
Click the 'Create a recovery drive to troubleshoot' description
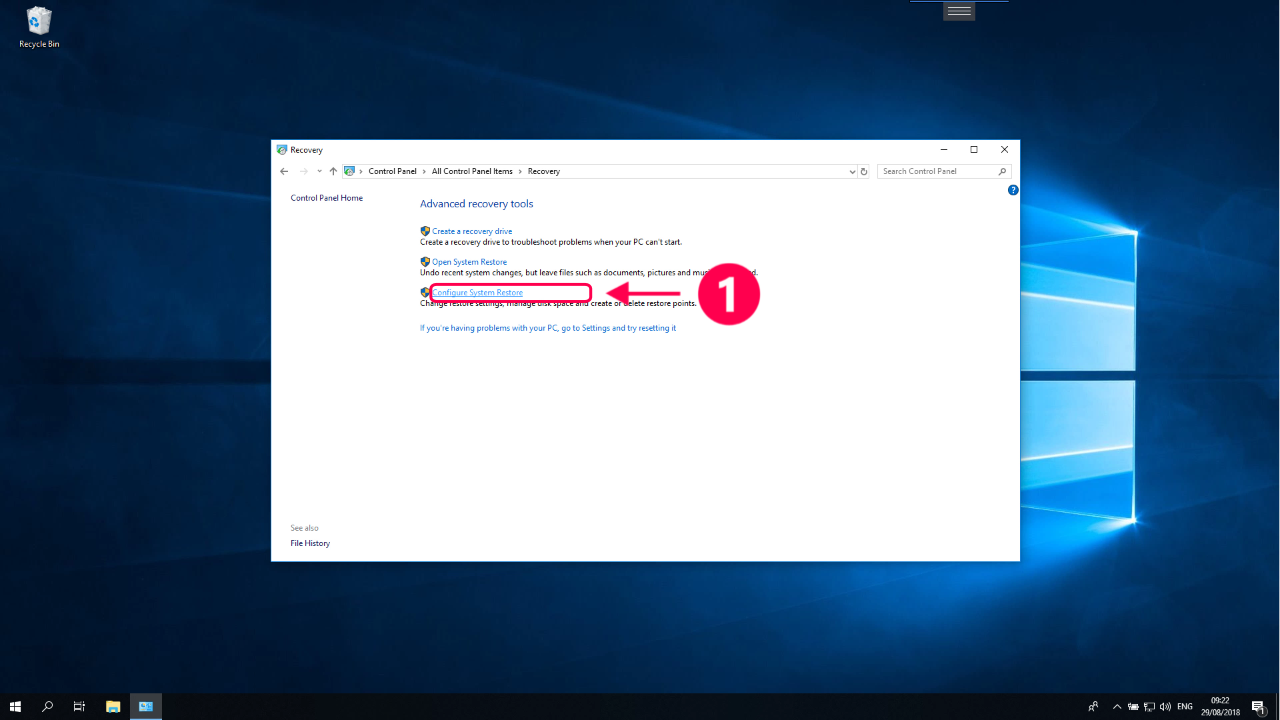551,242
